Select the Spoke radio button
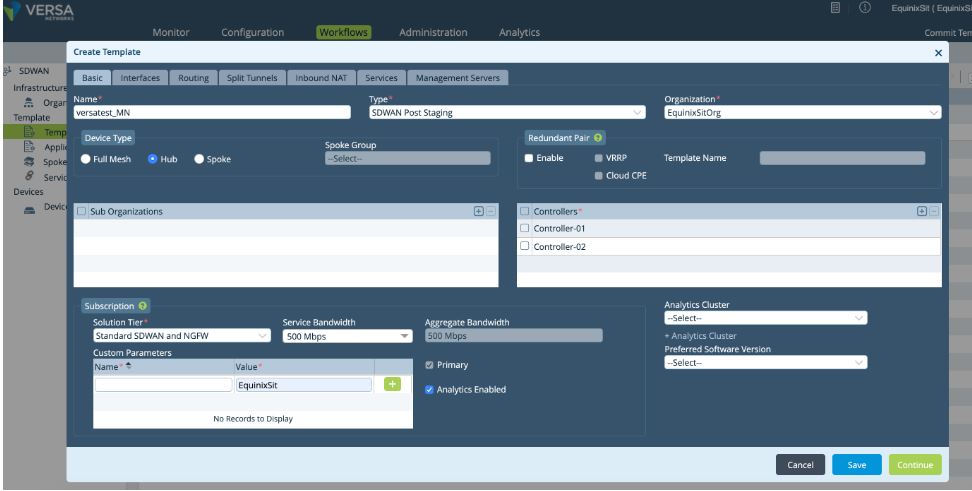972x491 pixels. click(x=199, y=159)
